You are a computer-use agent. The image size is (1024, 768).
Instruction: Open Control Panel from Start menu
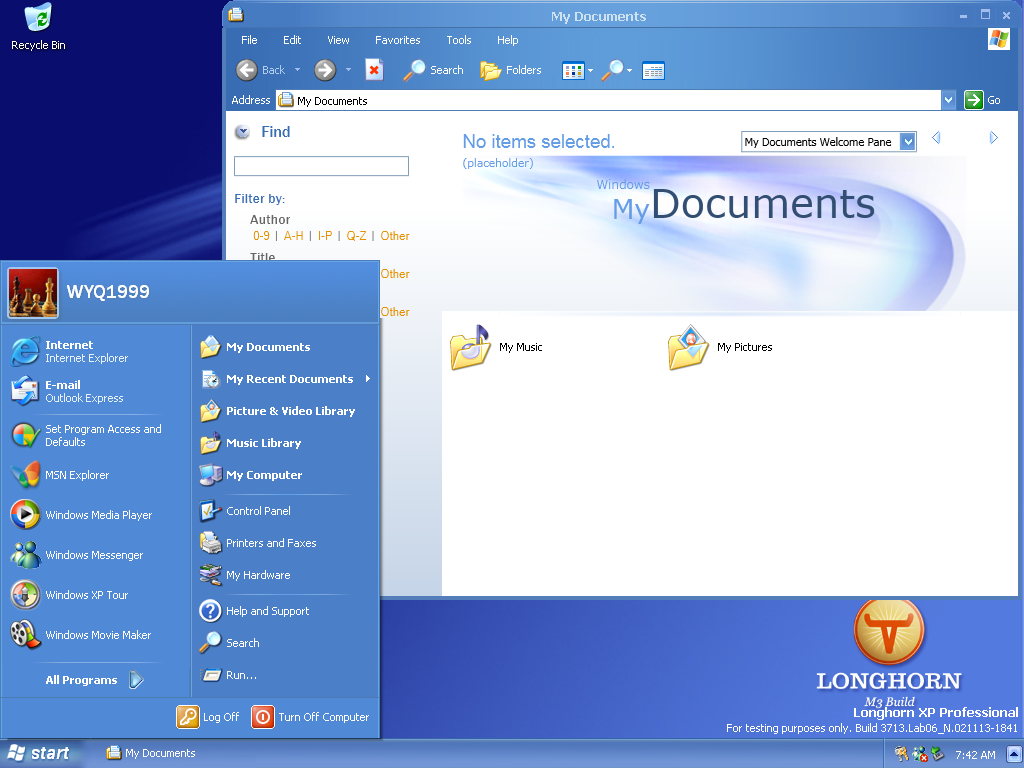258,511
